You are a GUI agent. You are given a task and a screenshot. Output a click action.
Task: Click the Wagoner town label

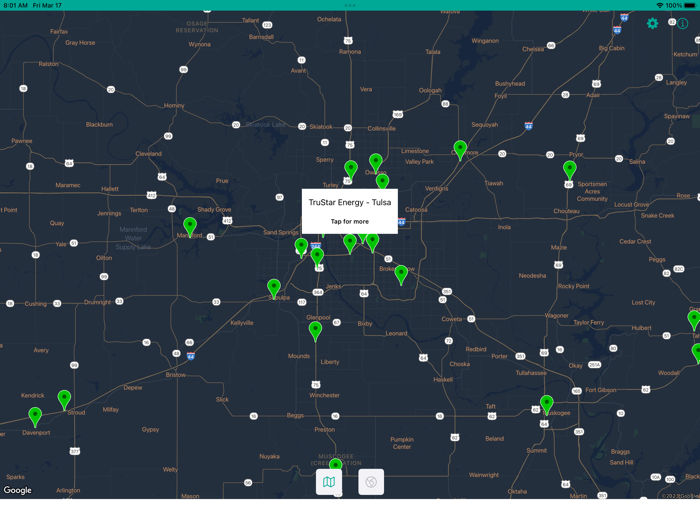[556, 316]
